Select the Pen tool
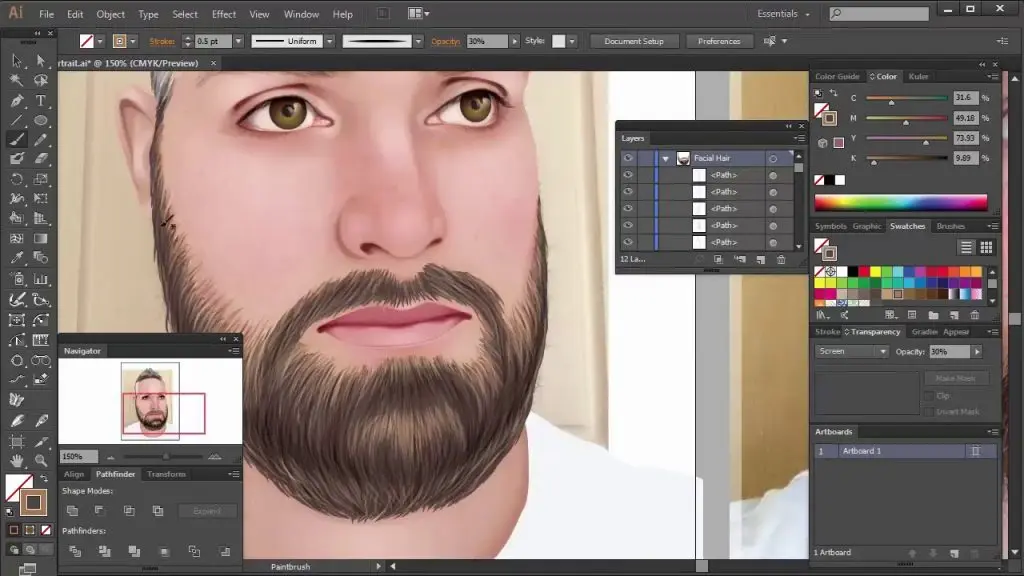The image size is (1024, 576). tap(17, 101)
